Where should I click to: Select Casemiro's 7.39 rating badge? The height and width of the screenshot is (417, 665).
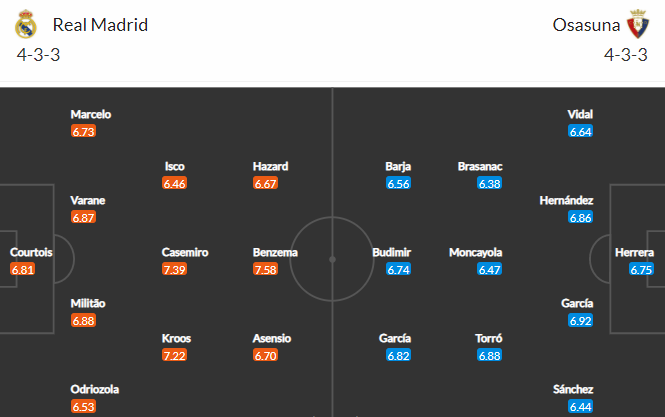pyautogui.click(x=174, y=269)
